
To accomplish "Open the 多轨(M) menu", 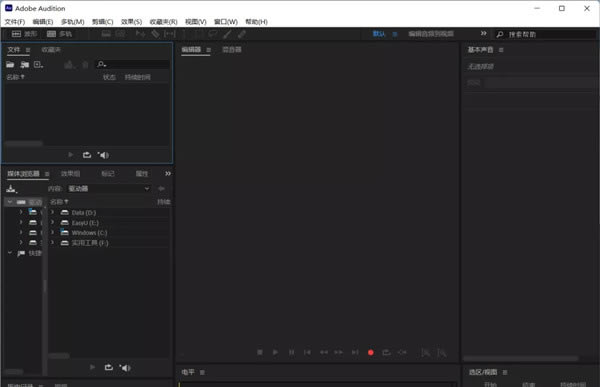I will pos(73,22).
